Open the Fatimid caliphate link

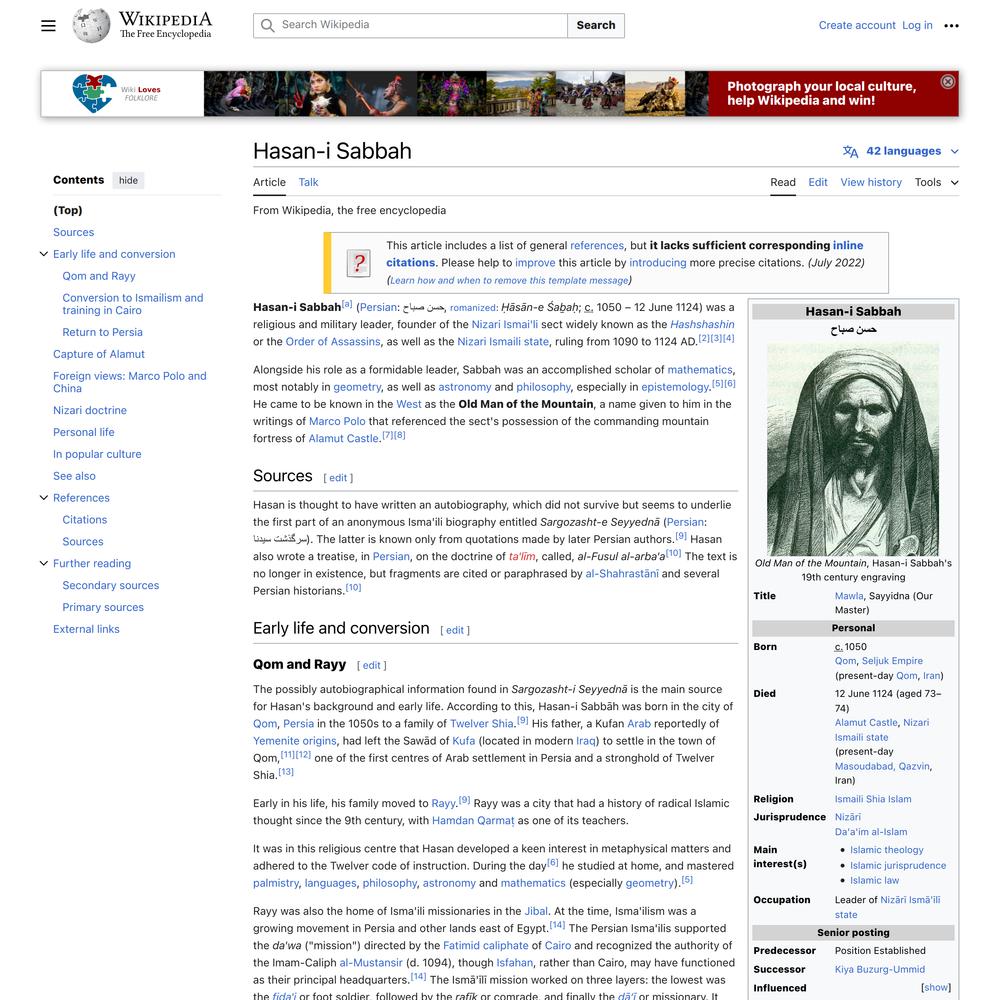(x=486, y=946)
